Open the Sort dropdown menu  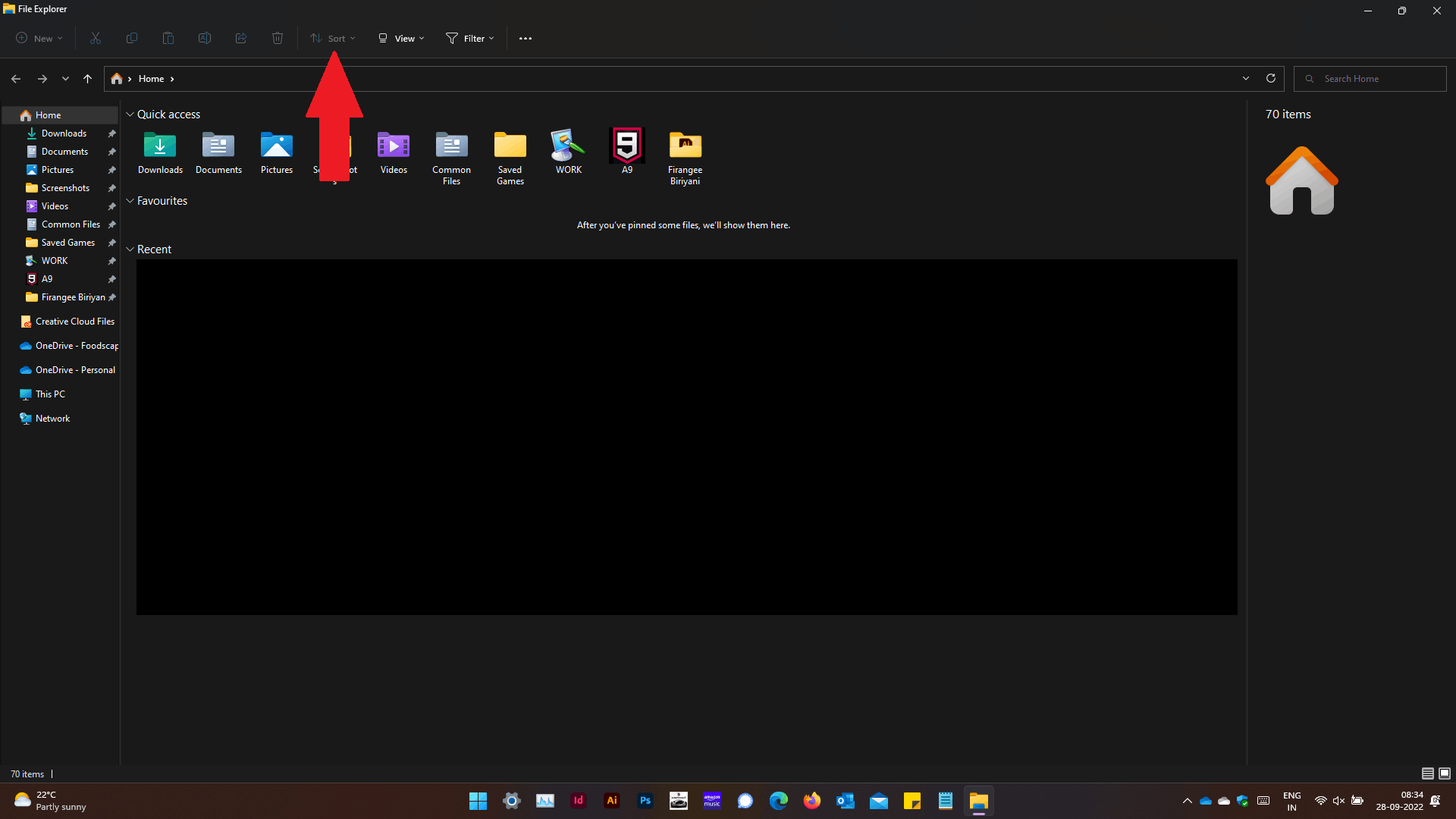332,38
